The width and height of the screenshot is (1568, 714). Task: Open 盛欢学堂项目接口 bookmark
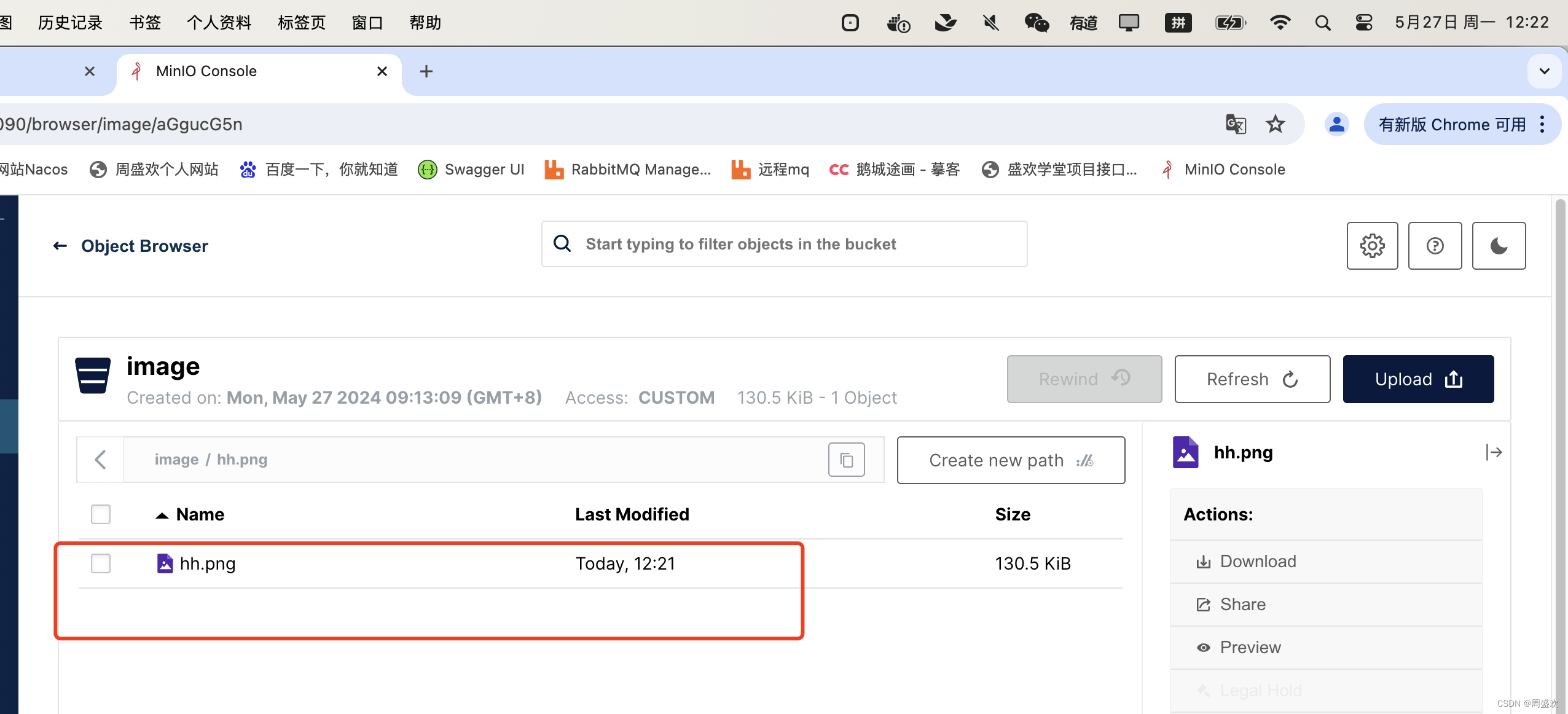pyautogui.click(x=1059, y=169)
